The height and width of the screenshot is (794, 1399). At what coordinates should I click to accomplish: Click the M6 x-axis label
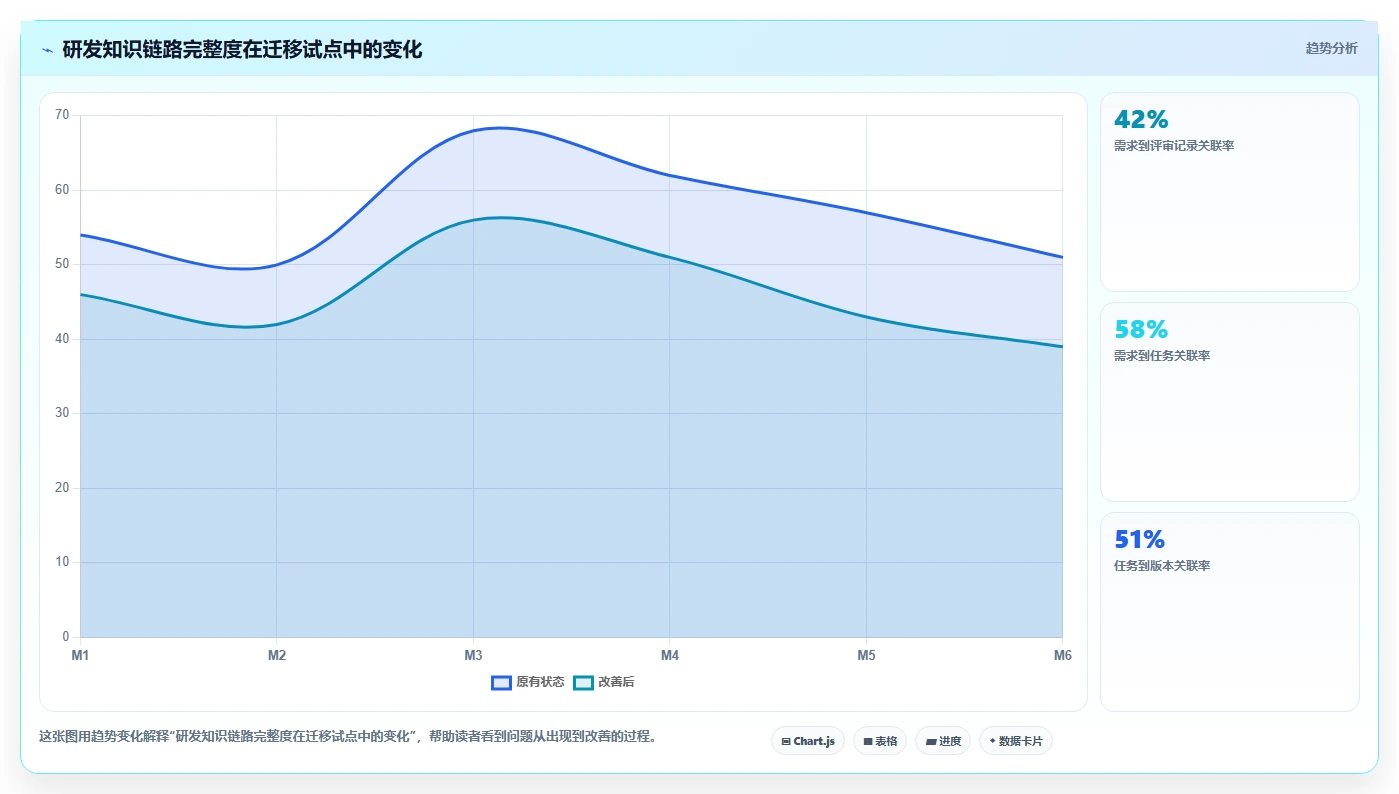1062,655
